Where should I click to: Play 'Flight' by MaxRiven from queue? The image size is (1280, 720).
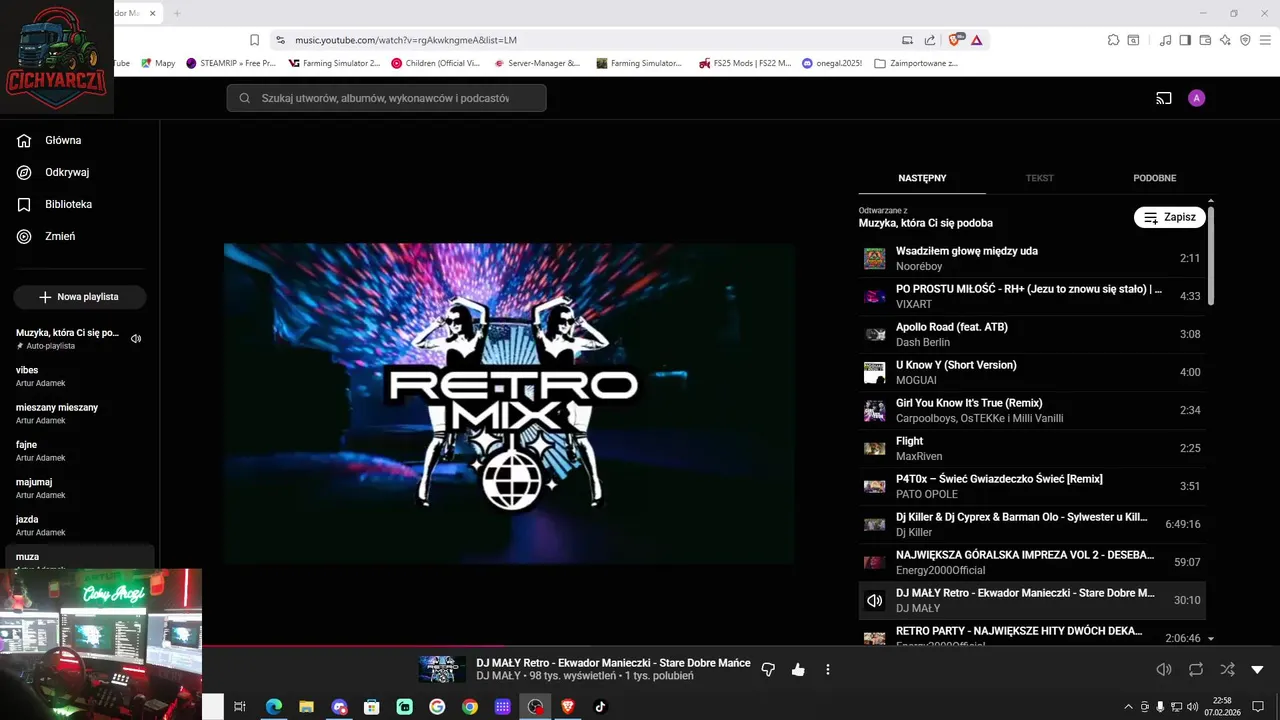(x=1032, y=449)
